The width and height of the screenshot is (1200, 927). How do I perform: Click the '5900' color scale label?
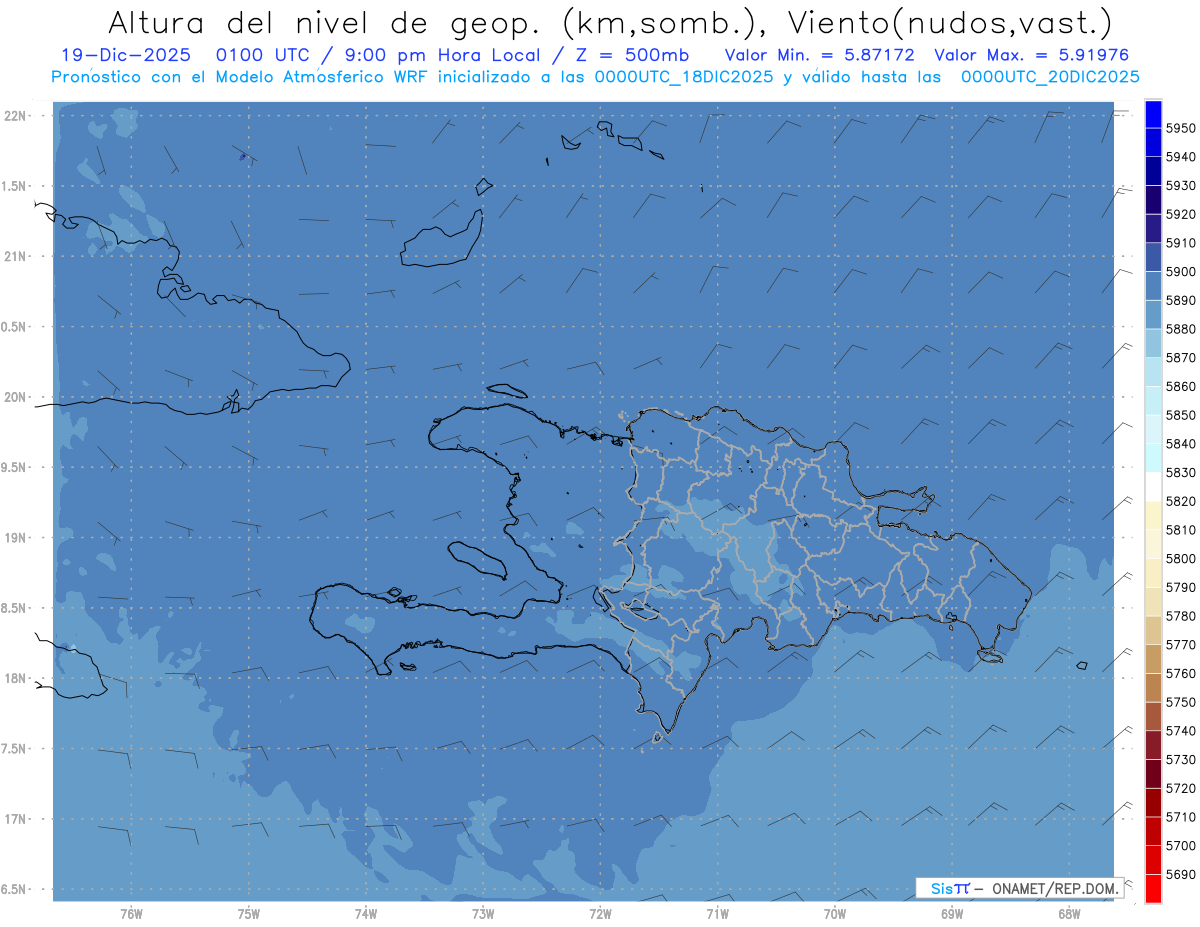pyautogui.click(x=1181, y=271)
